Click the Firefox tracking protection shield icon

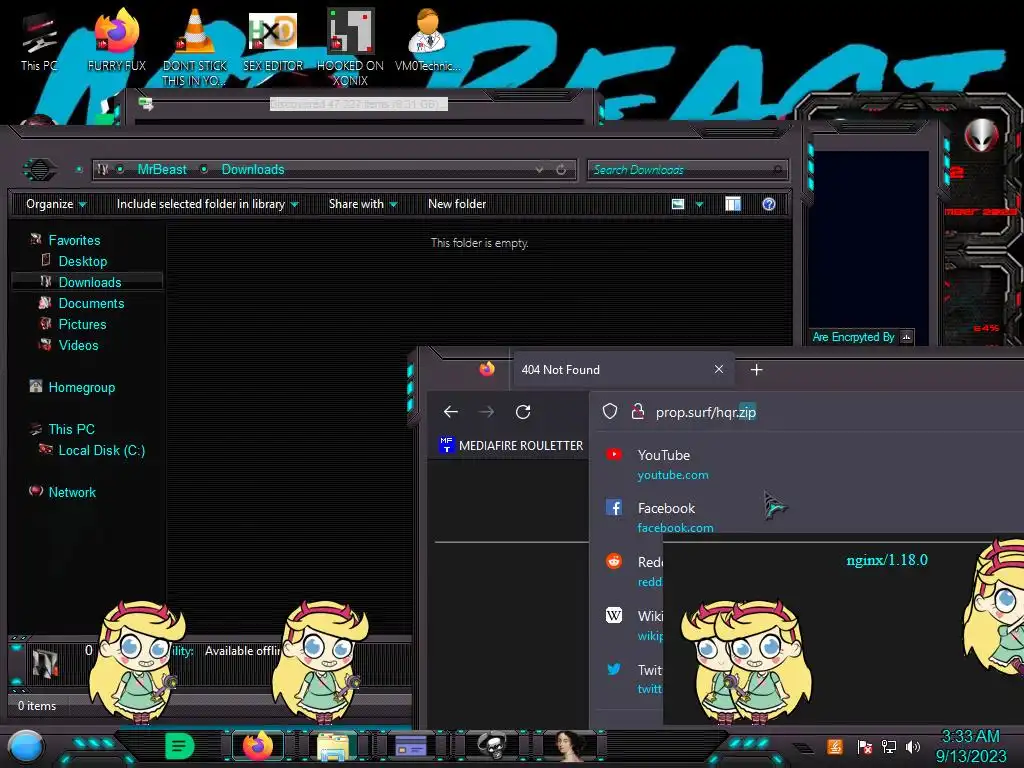tap(609, 411)
